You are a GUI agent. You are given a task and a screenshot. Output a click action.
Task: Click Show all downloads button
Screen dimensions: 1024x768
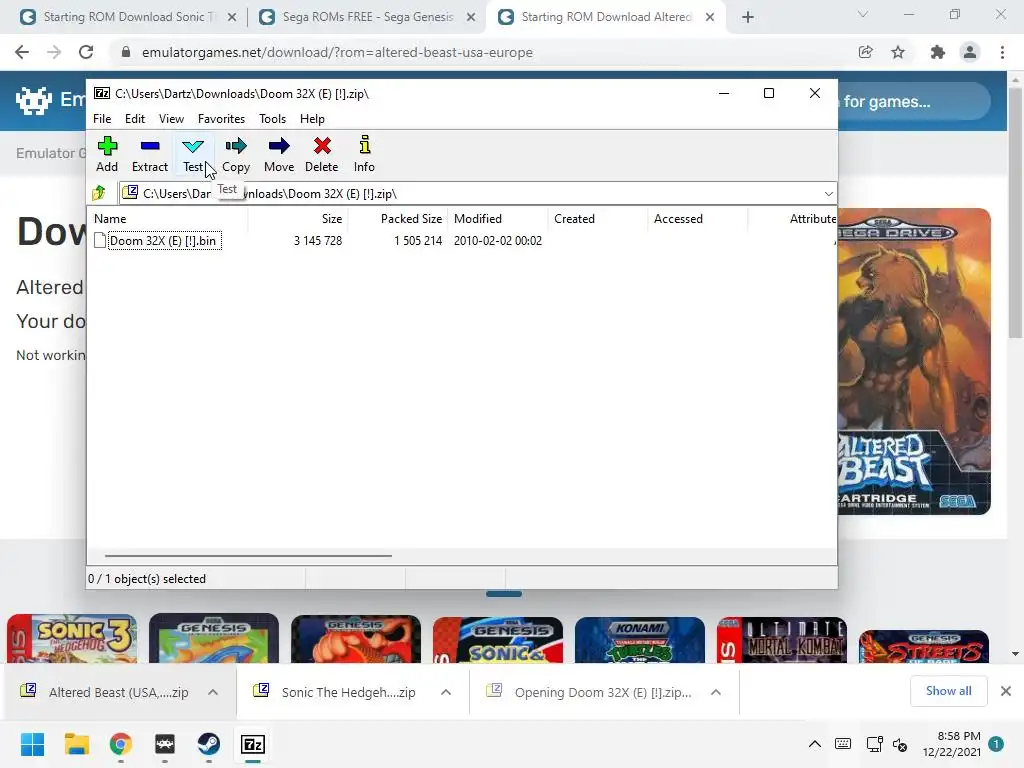point(948,691)
